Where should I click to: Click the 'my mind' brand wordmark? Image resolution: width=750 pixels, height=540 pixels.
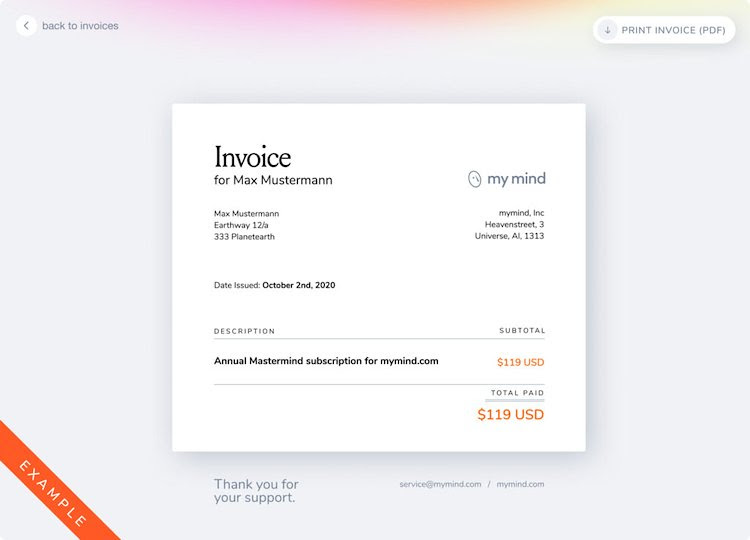(x=516, y=179)
